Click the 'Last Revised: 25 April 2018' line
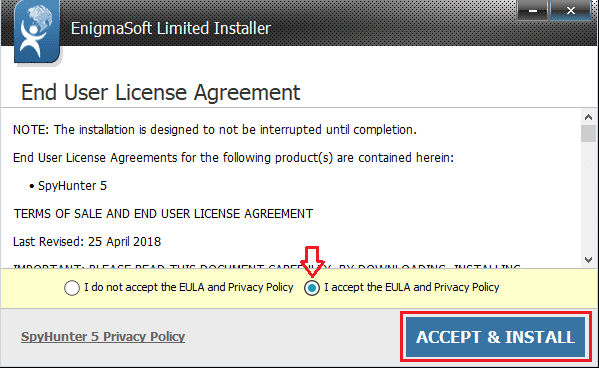The image size is (599, 368). [87, 242]
